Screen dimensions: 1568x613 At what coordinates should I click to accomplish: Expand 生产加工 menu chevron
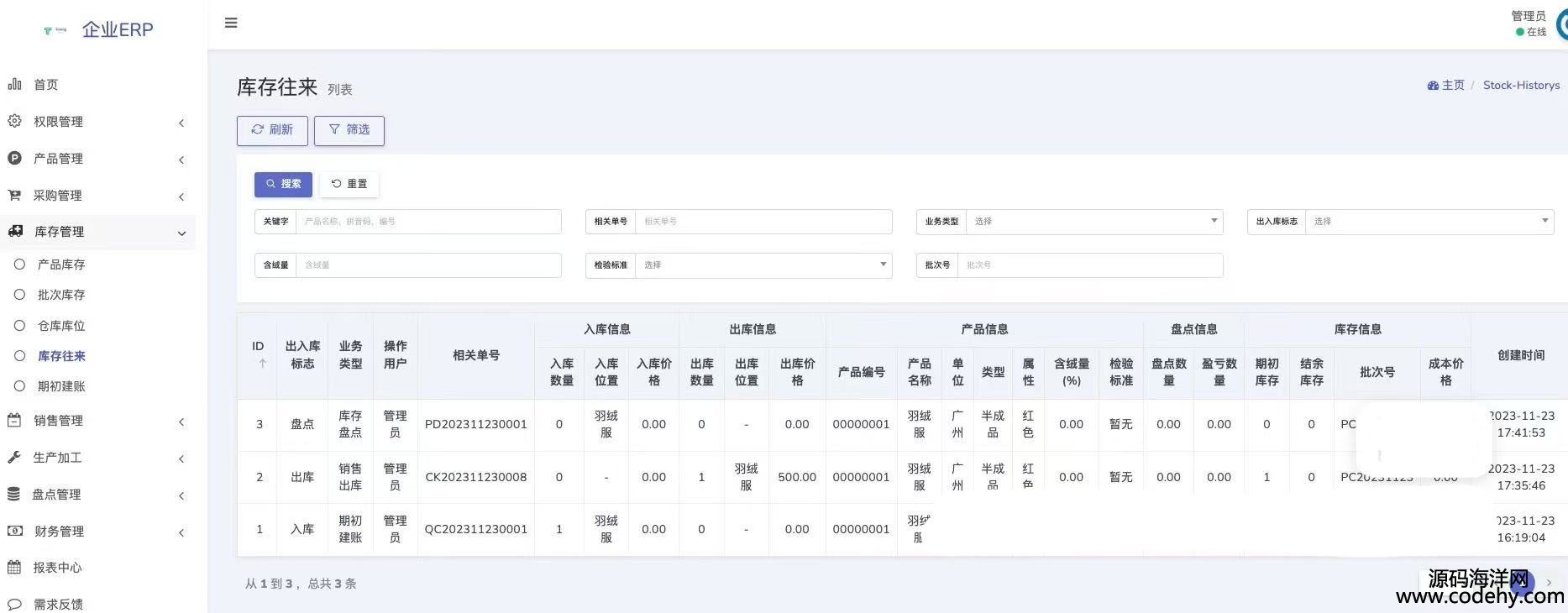click(x=181, y=458)
